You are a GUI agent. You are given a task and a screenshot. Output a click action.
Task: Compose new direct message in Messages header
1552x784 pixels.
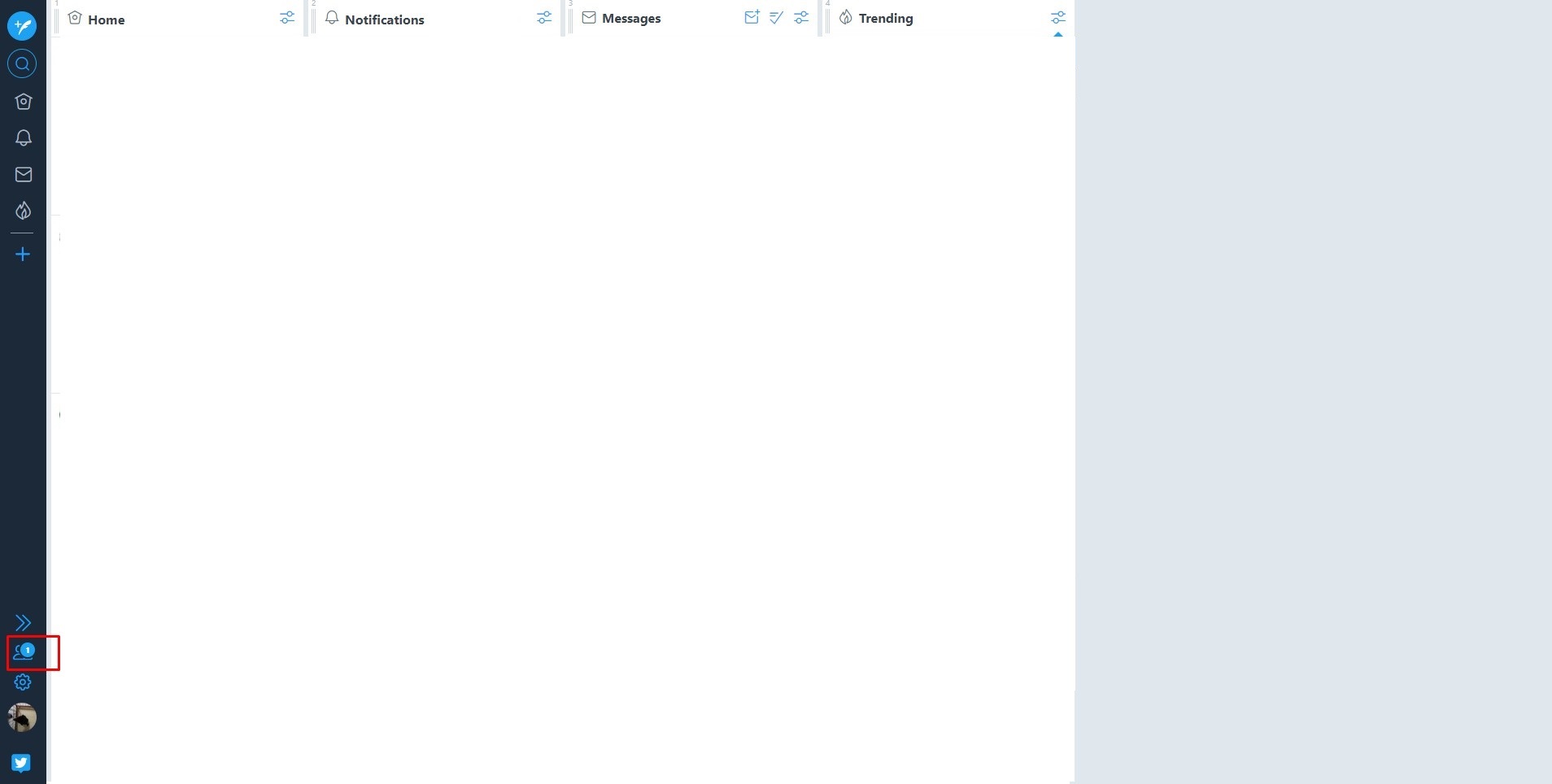pyautogui.click(x=752, y=17)
